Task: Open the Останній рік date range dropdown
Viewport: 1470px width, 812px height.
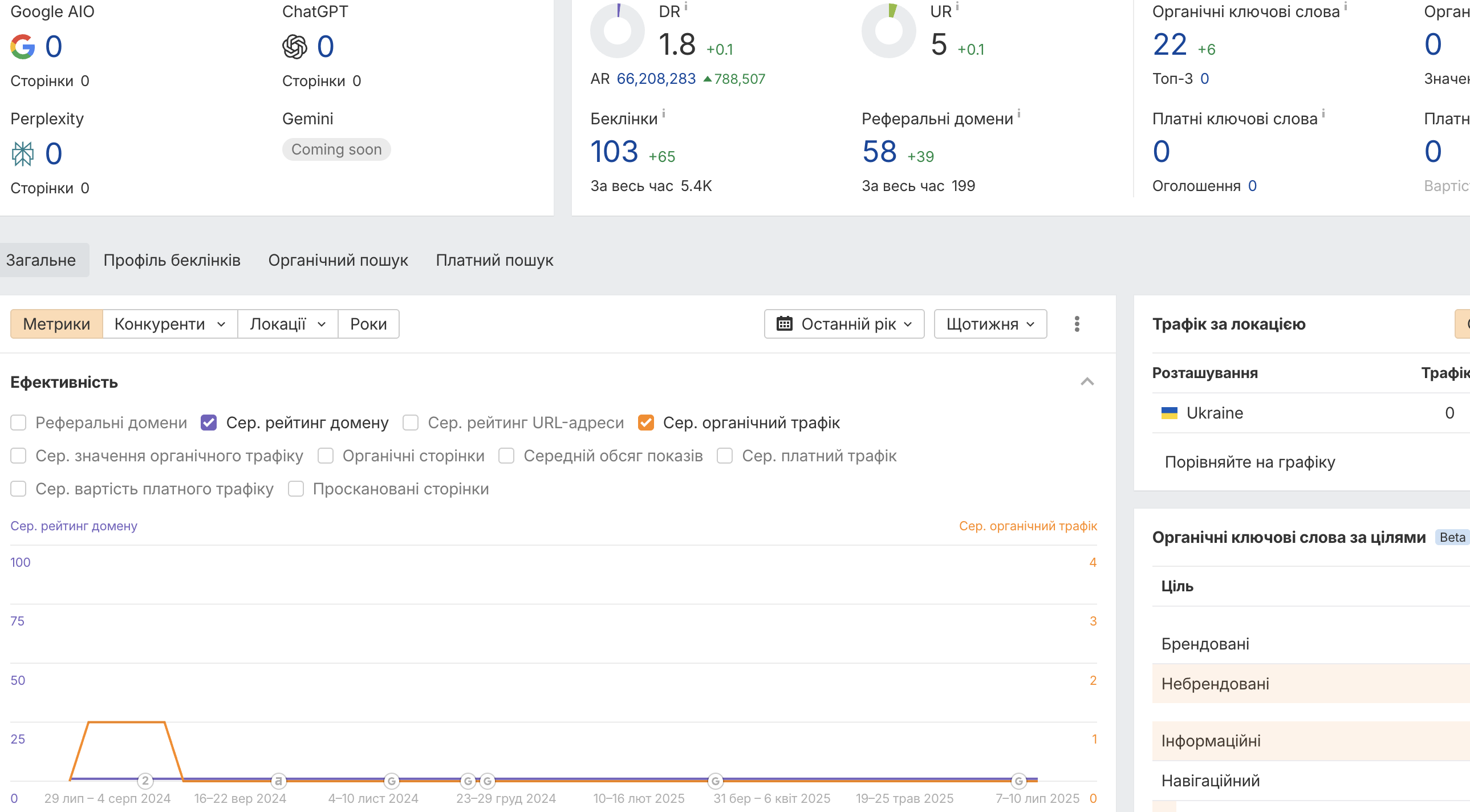Action: click(x=844, y=324)
